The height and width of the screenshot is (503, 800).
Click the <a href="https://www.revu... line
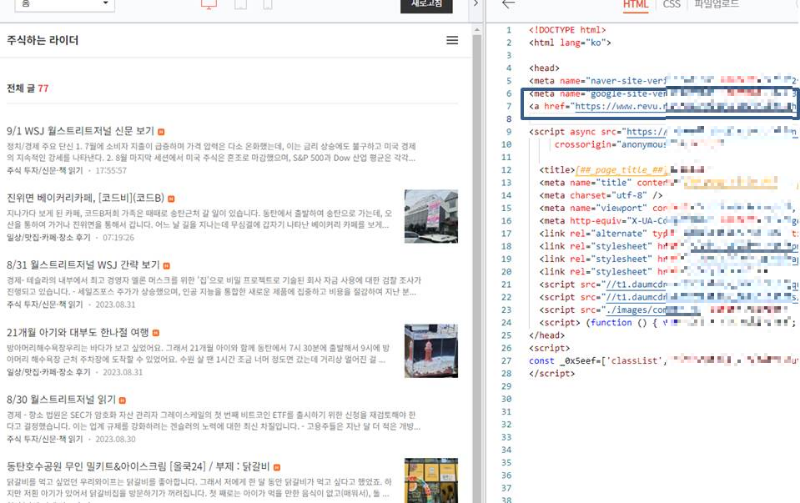click(662, 107)
